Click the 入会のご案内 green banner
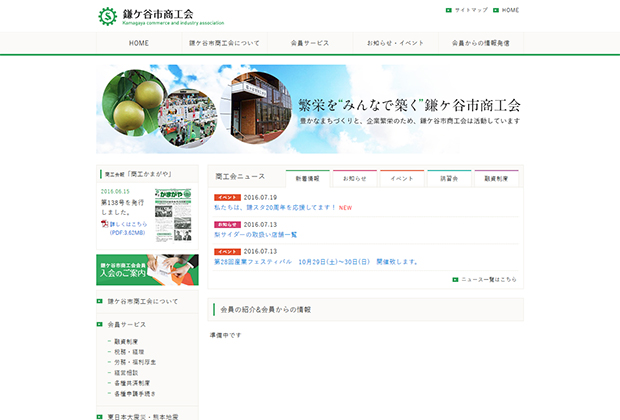Screen dimensions: 620x420 [x=147, y=270]
